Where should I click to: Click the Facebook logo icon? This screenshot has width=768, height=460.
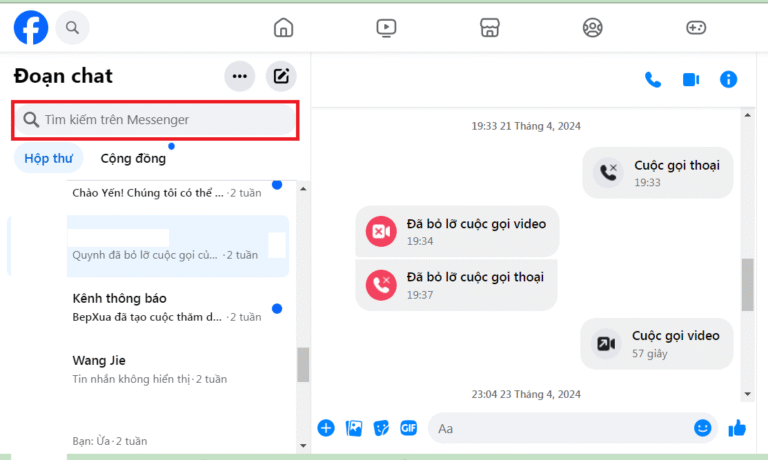point(30,27)
